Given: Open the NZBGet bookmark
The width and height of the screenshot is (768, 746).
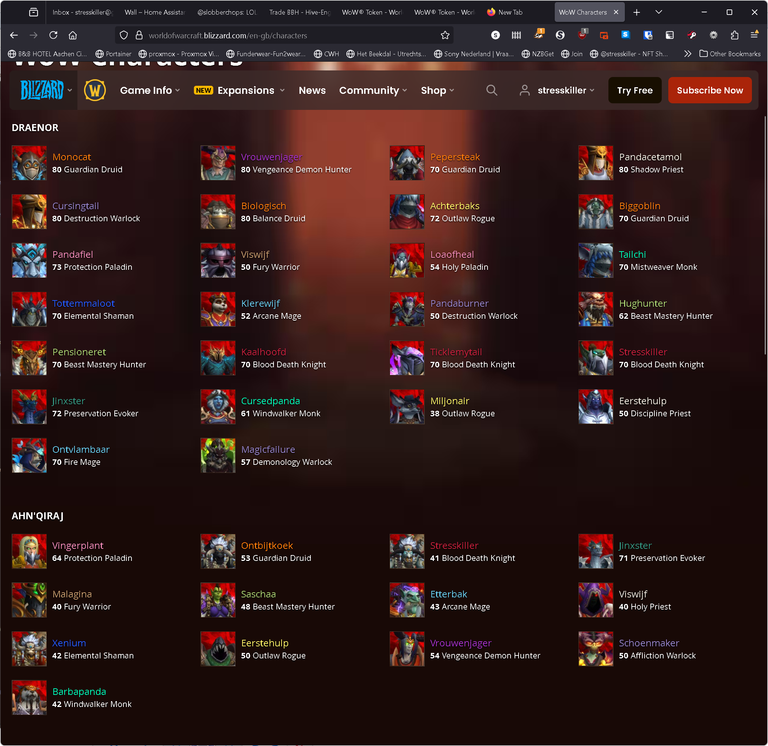Looking at the screenshot, I should pyautogui.click(x=538, y=54).
